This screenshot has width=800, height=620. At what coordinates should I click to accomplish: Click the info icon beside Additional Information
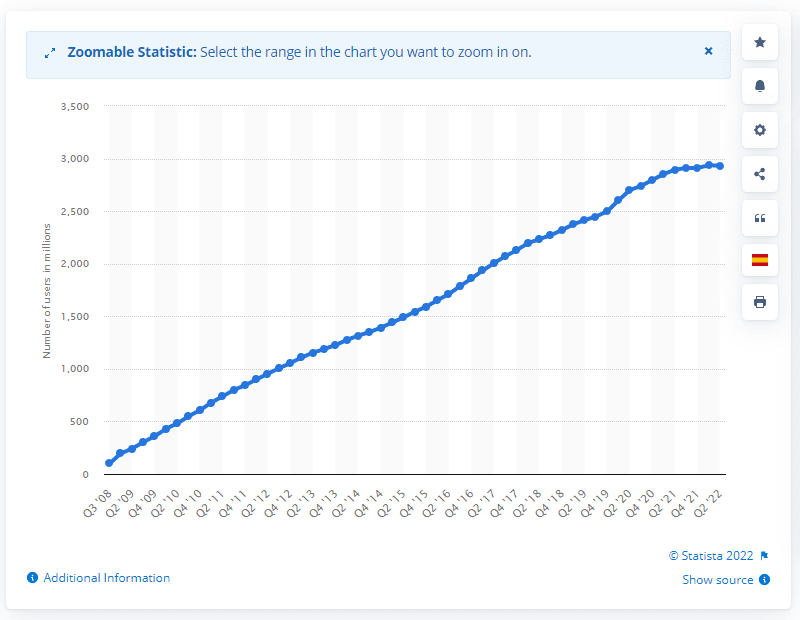pos(33,578)
